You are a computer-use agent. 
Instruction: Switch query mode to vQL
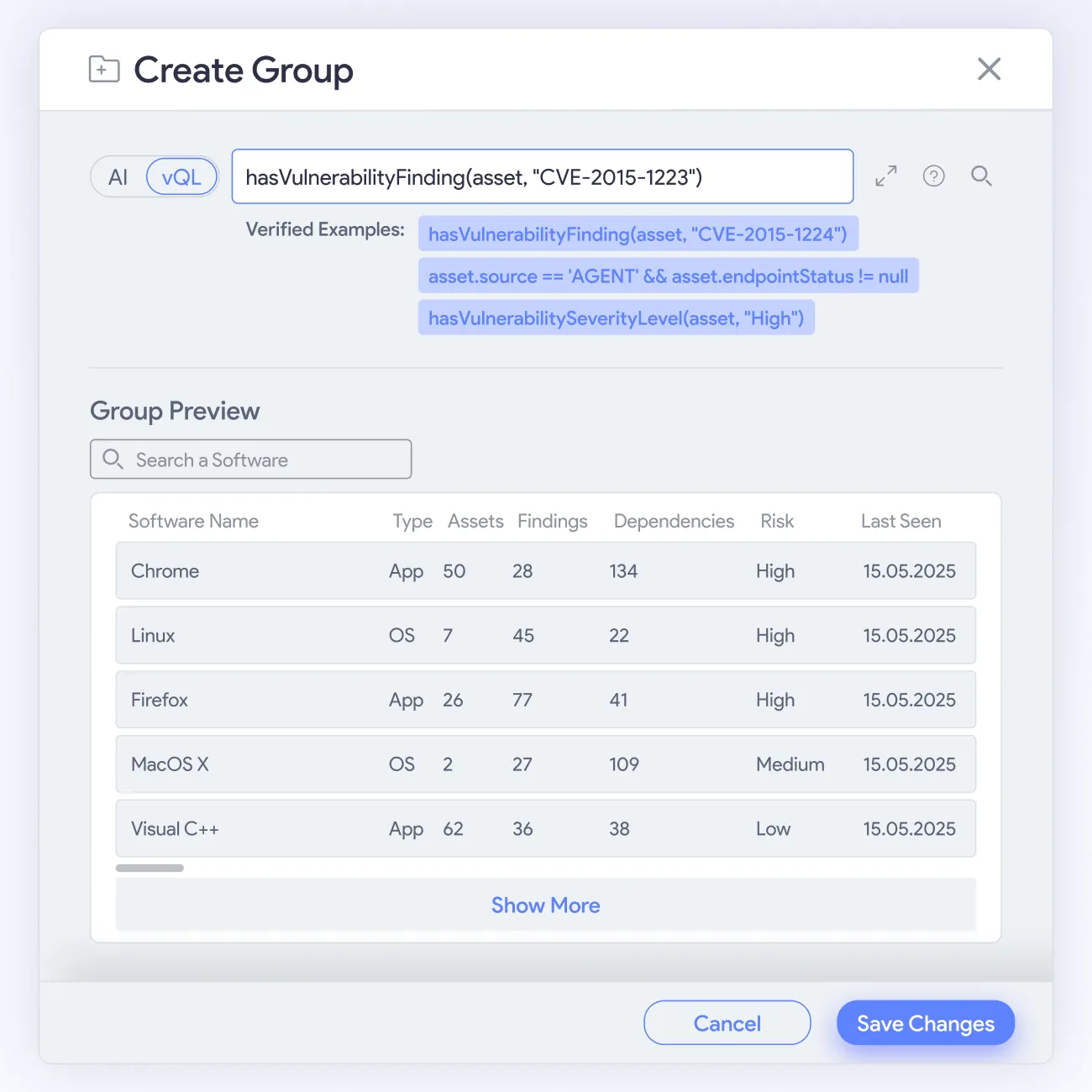181,177
